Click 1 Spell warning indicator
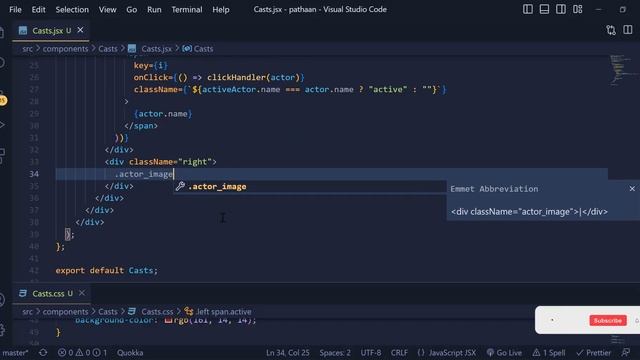 tap(549, 352)
